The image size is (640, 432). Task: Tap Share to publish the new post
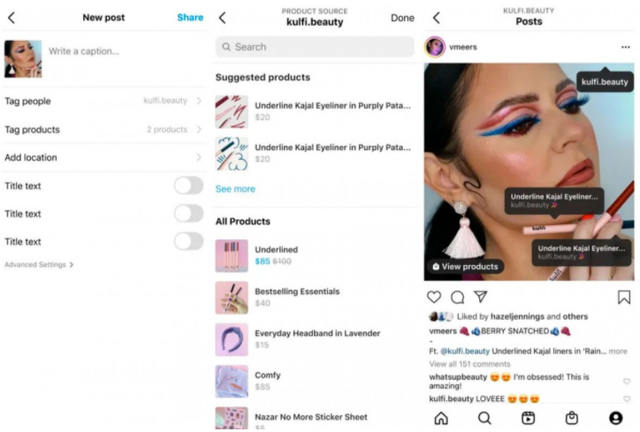click(190, 18)
